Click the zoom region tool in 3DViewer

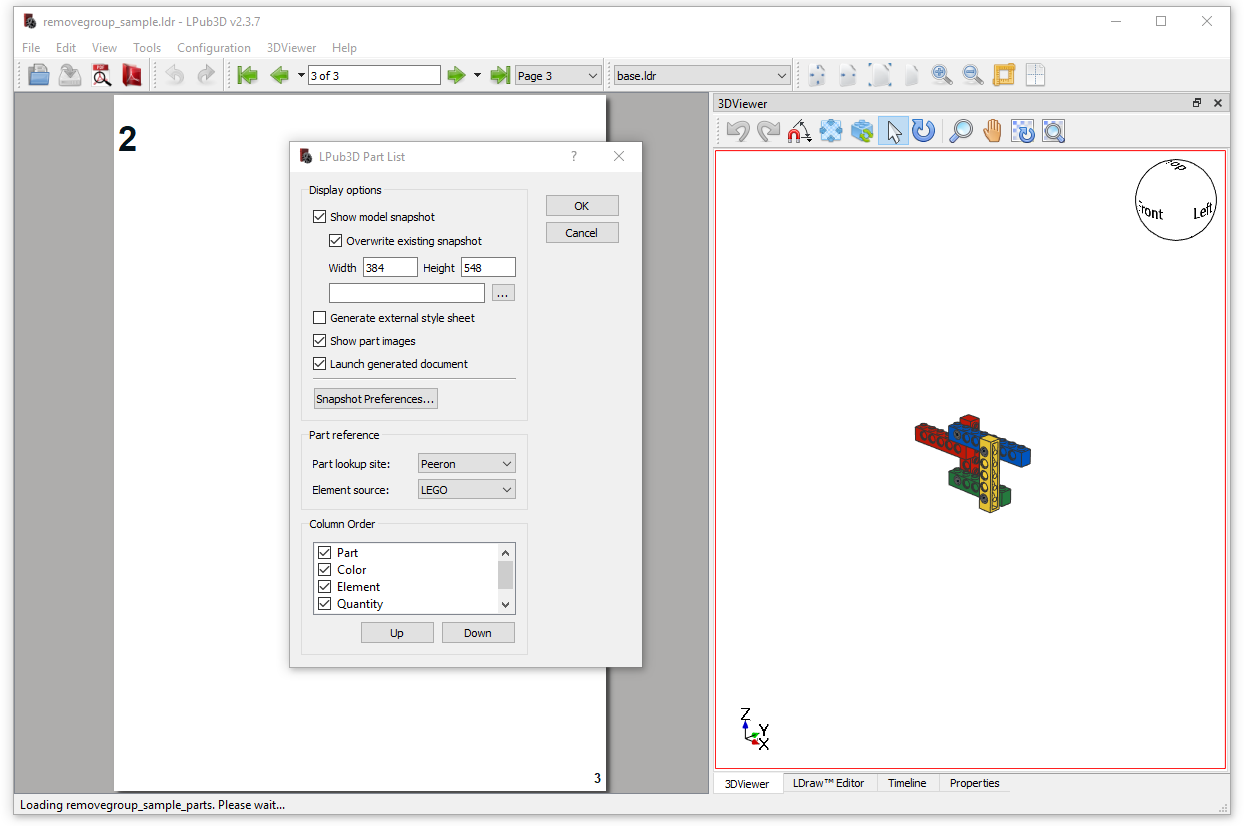pyautogui.click(x=1052, y=131)
